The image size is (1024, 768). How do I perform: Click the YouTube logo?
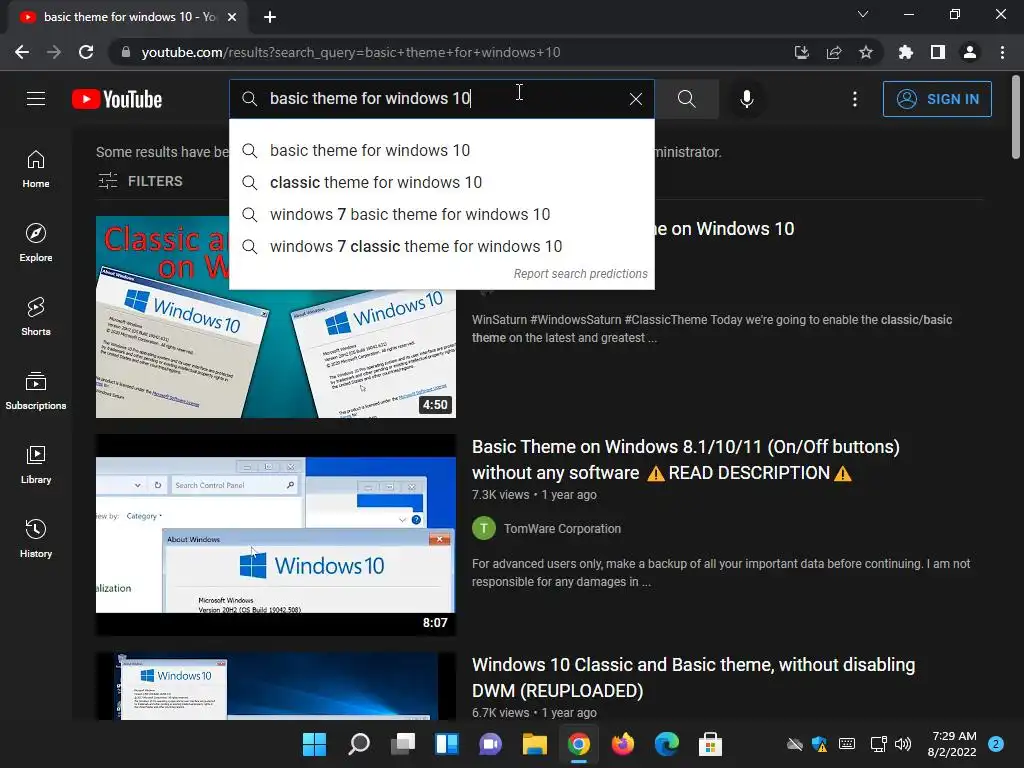point(117,99)
